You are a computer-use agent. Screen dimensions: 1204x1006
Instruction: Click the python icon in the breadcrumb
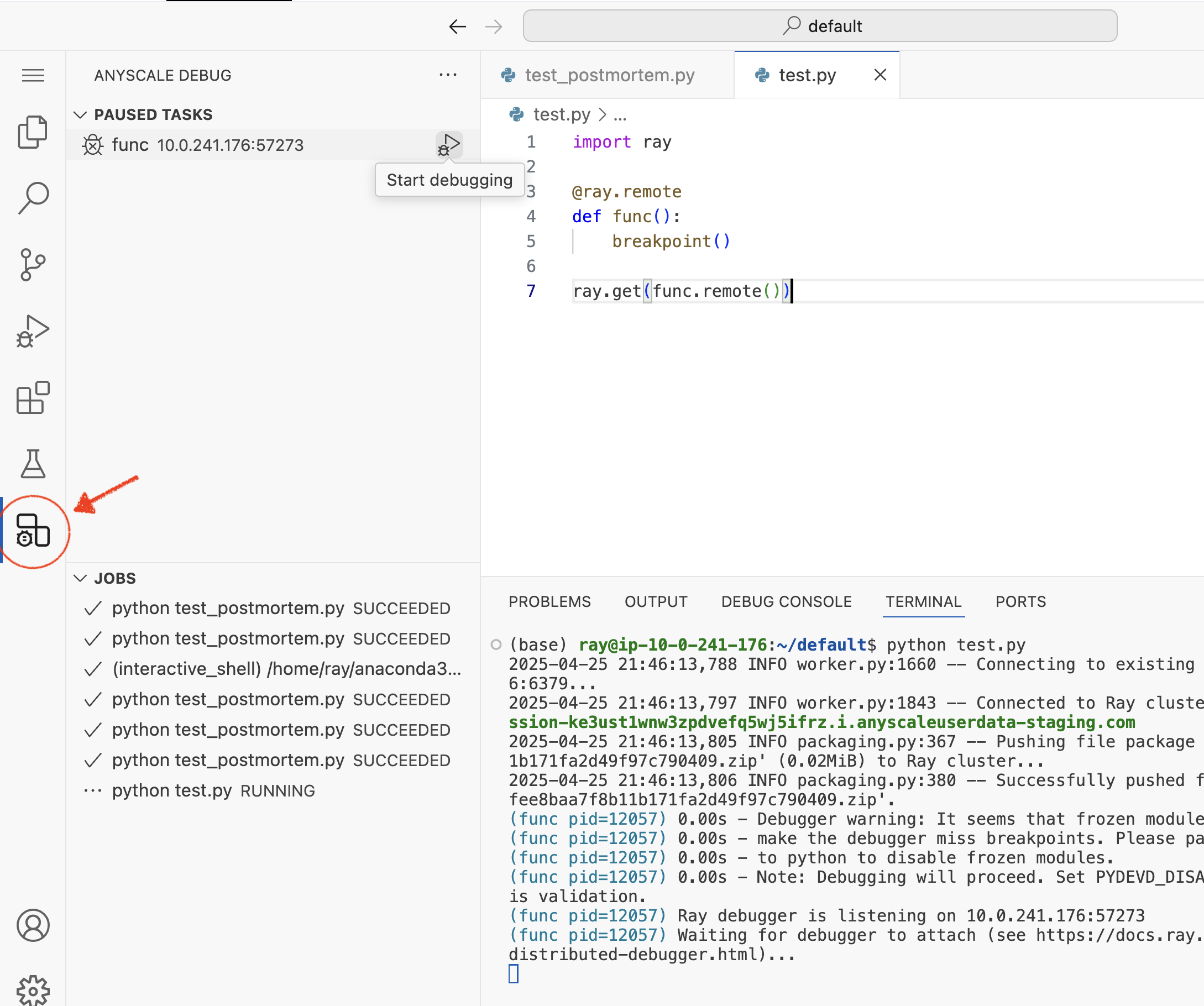[x=516, y=114]
